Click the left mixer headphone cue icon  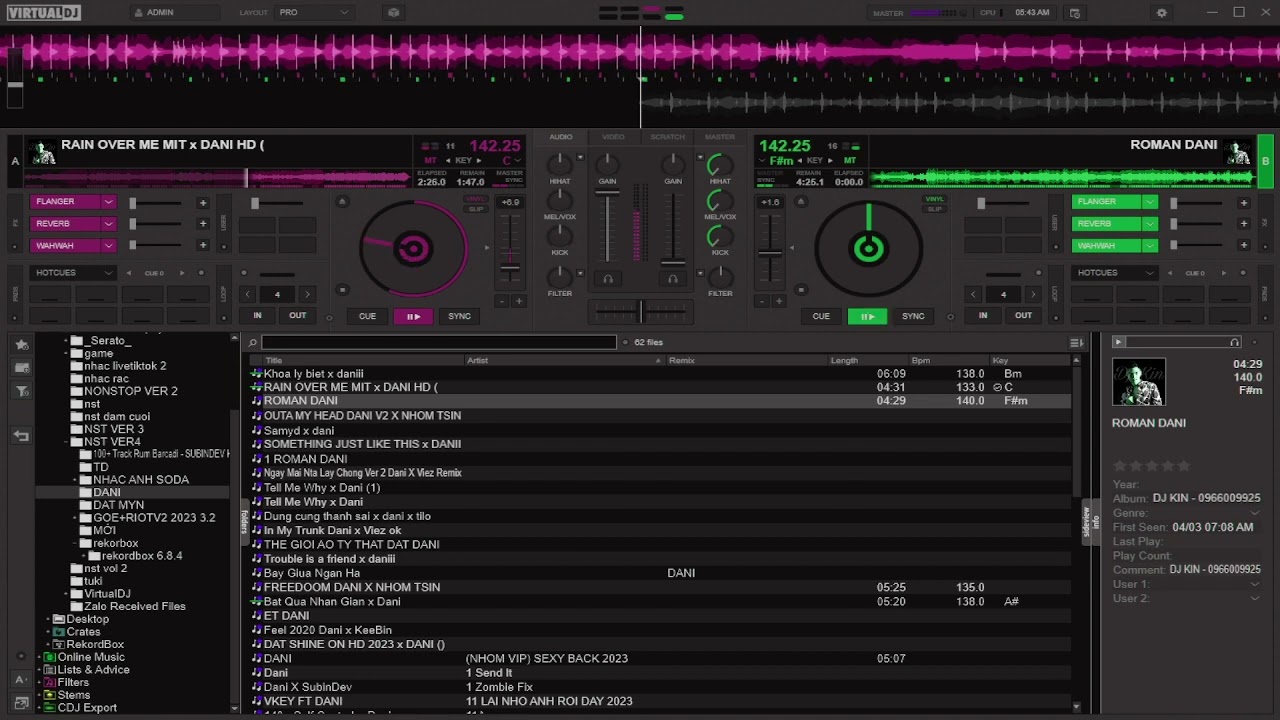pos(607,279)
